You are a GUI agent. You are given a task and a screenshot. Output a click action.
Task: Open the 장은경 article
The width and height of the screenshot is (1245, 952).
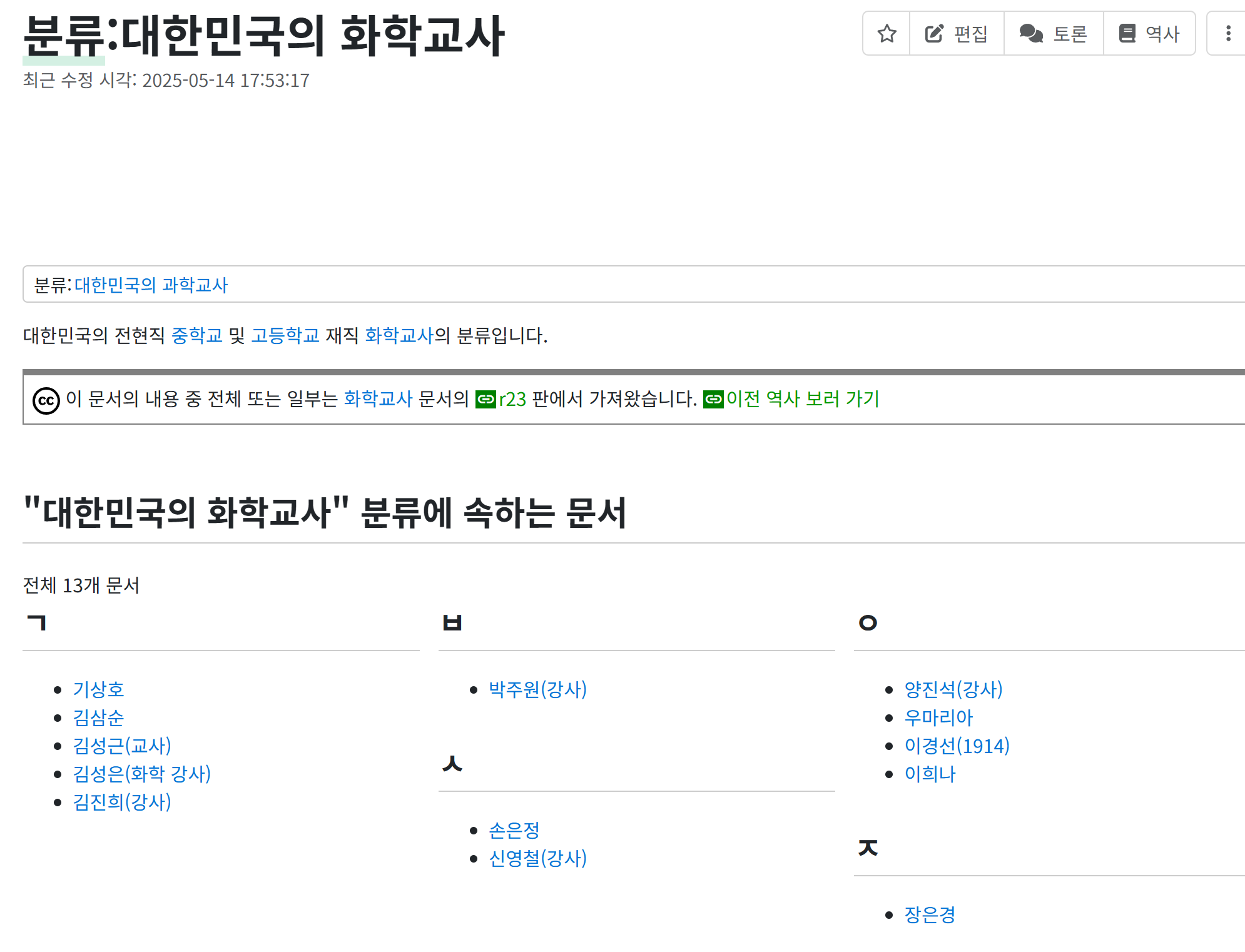[930, 914]
